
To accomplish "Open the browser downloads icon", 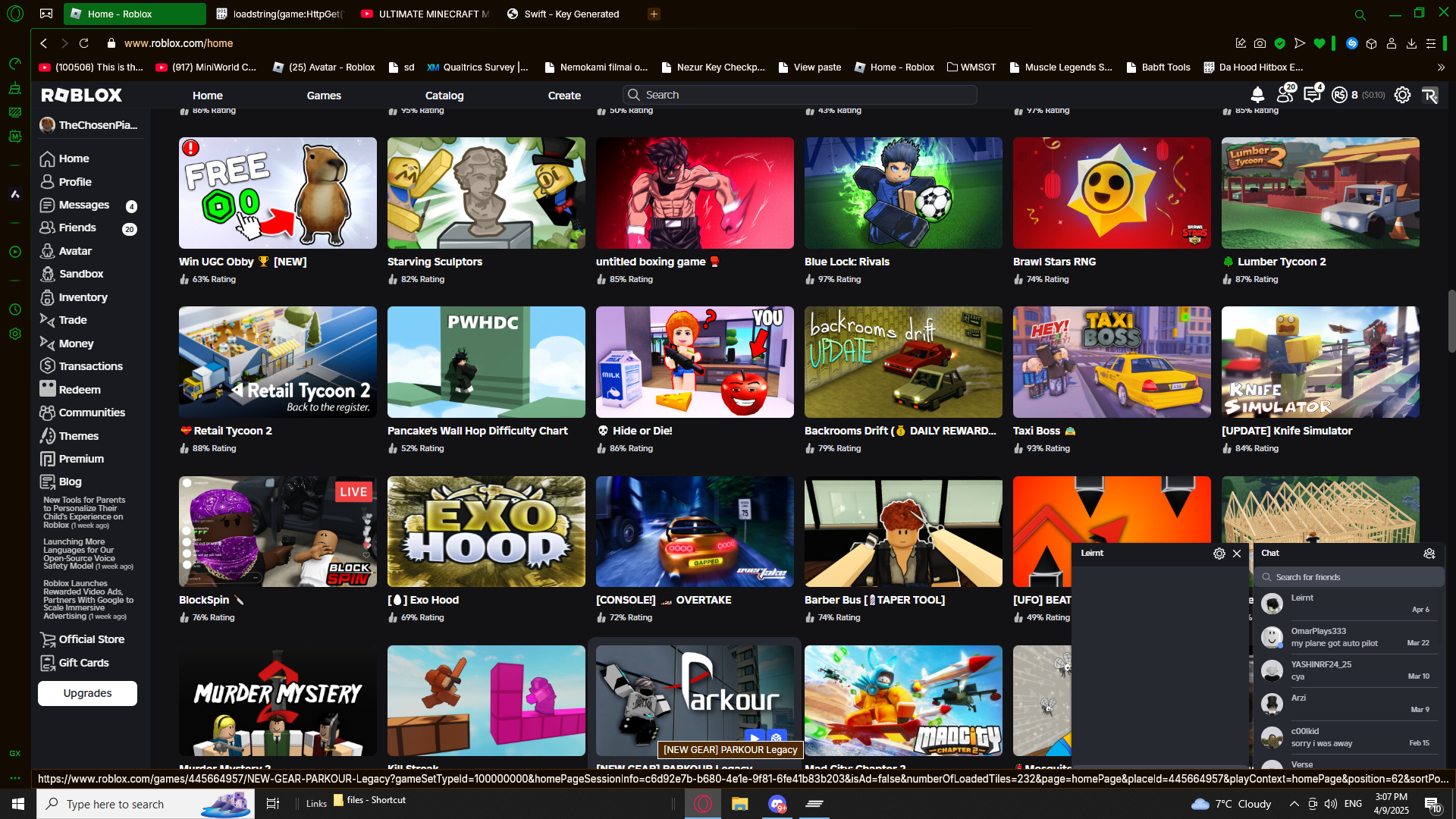I will 1411,43.
